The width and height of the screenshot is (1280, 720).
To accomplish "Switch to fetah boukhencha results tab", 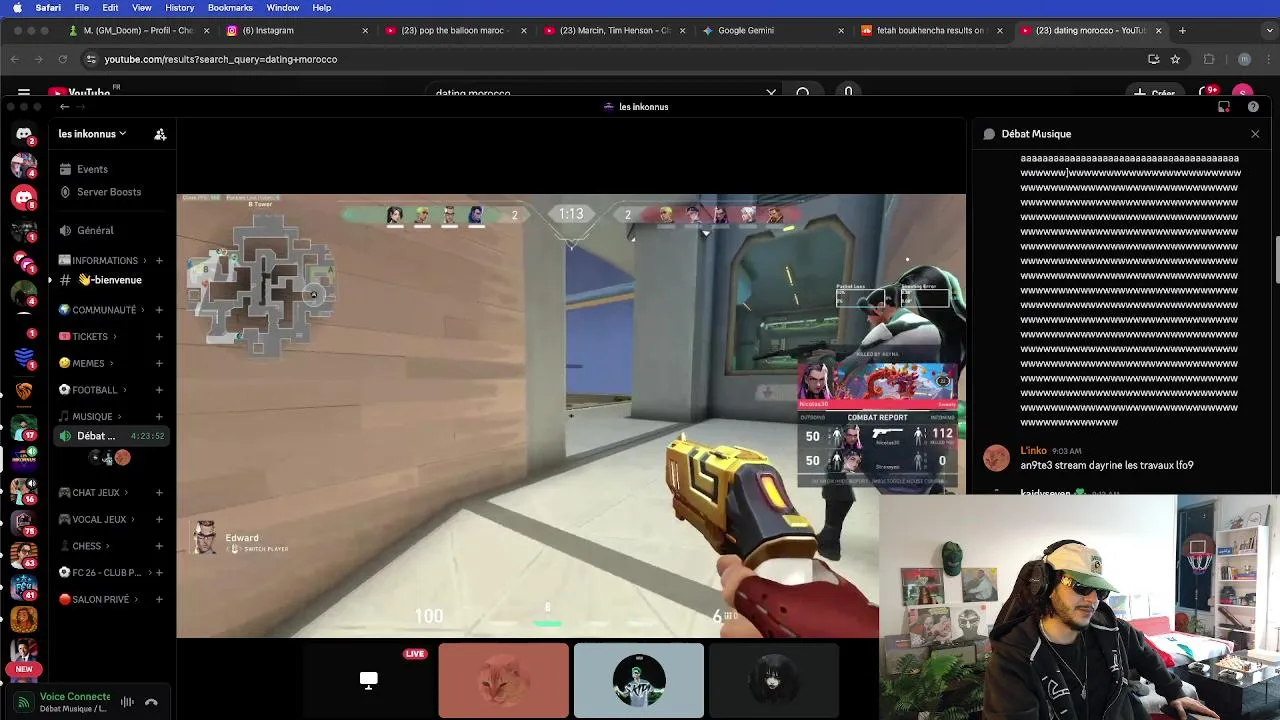I will tap(930, 31).
